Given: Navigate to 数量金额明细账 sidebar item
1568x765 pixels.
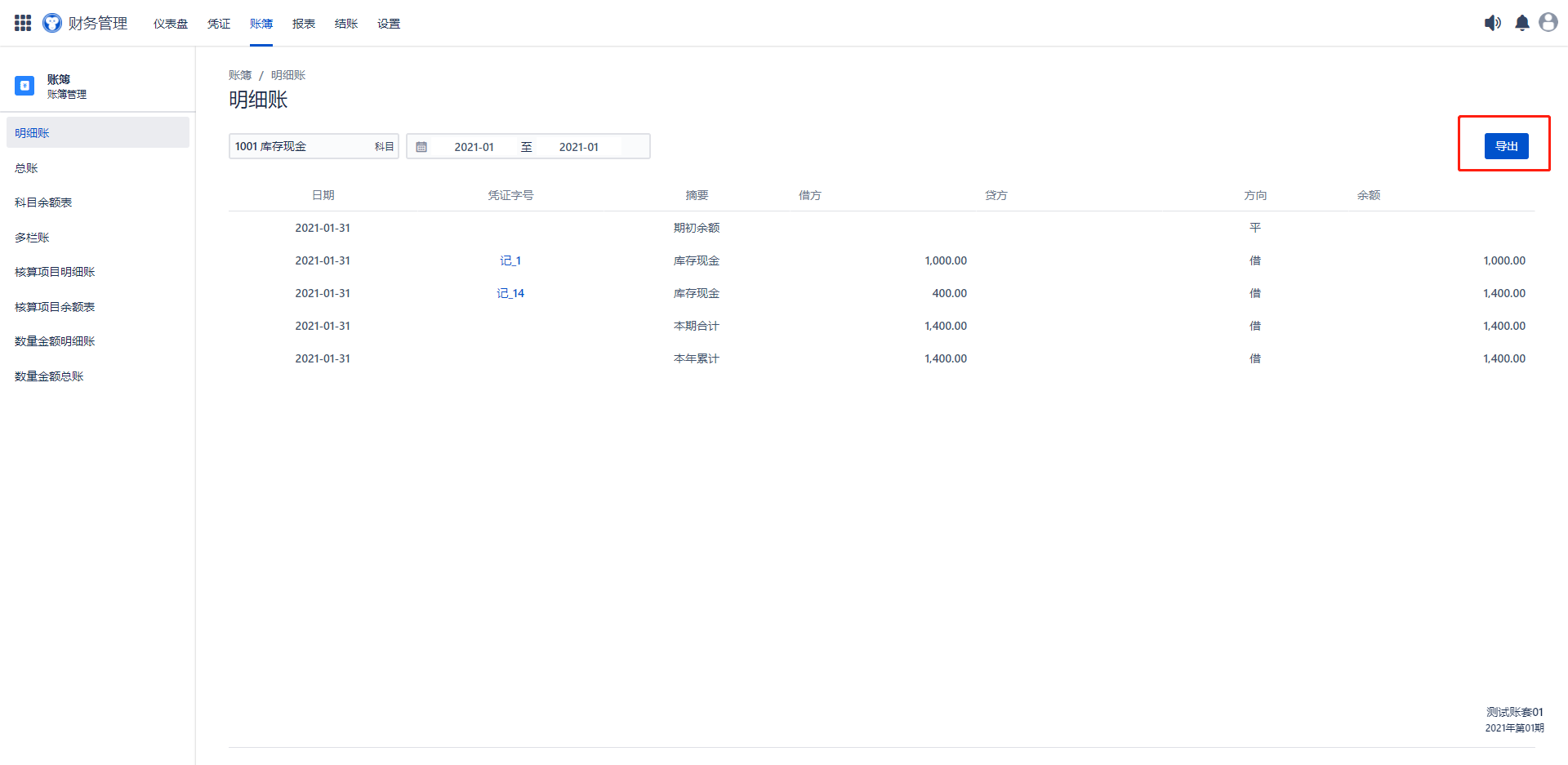Looking at the screenshot, I should 55,341.
